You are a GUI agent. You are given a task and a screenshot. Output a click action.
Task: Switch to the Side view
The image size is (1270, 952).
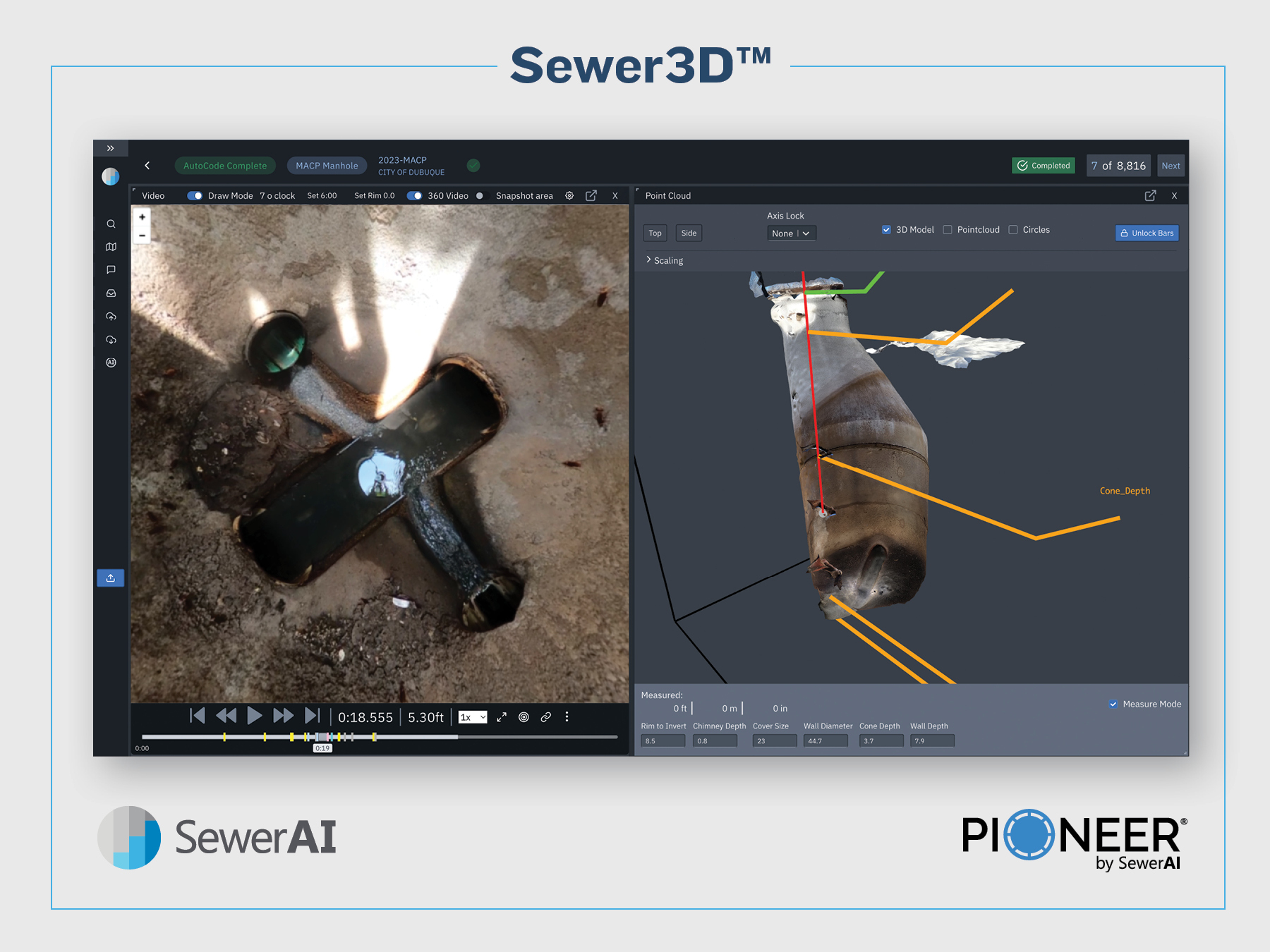point(689,233)
